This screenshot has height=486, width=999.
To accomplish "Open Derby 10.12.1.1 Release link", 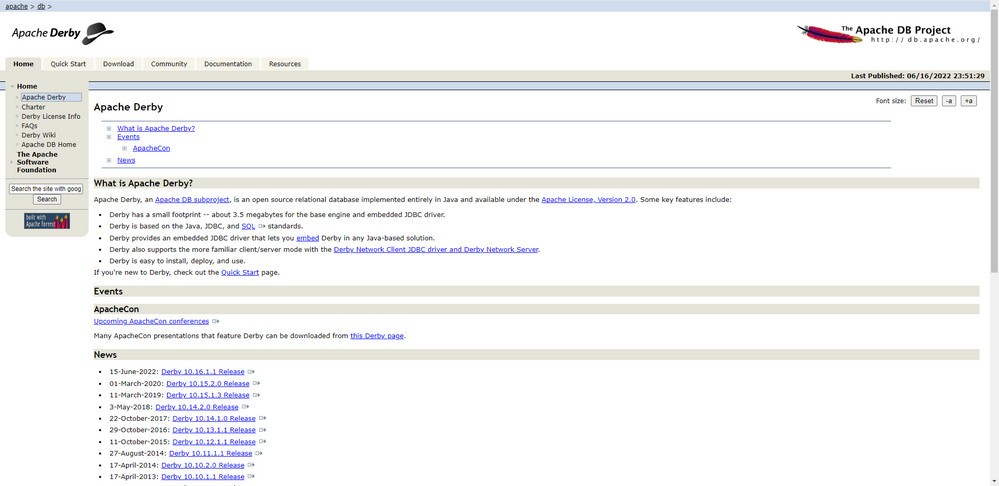I will 214,442.
